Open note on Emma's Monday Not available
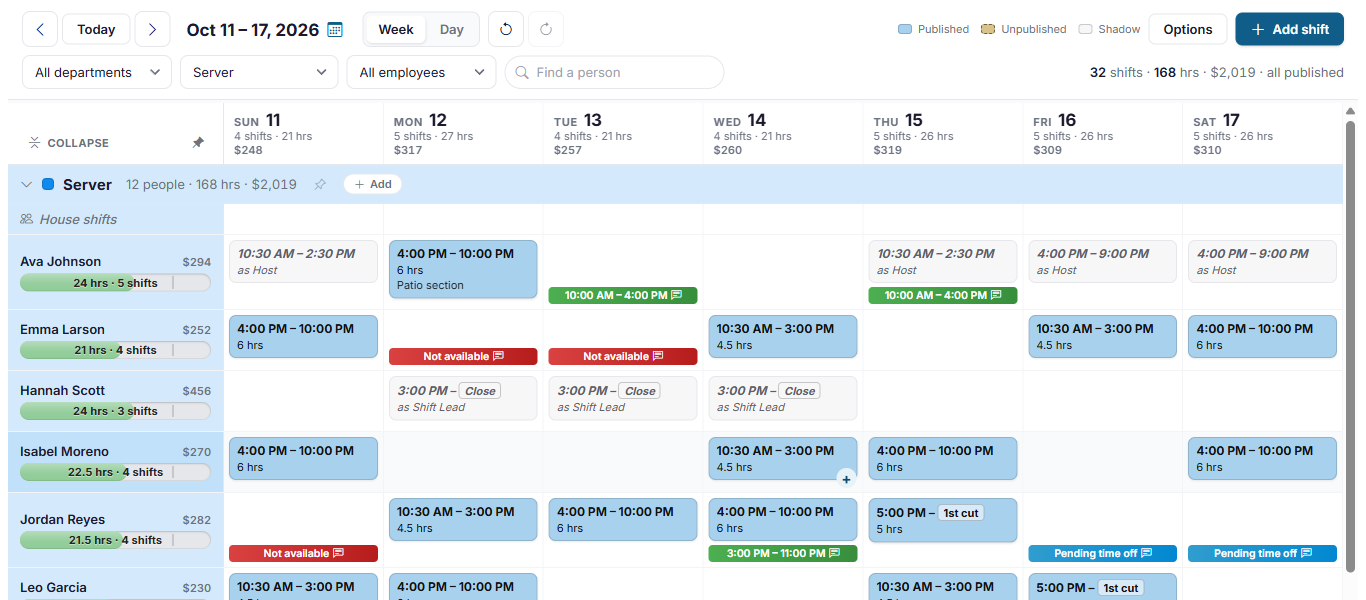Screen dimensions: 1366x600 click(x=498, y=356)
